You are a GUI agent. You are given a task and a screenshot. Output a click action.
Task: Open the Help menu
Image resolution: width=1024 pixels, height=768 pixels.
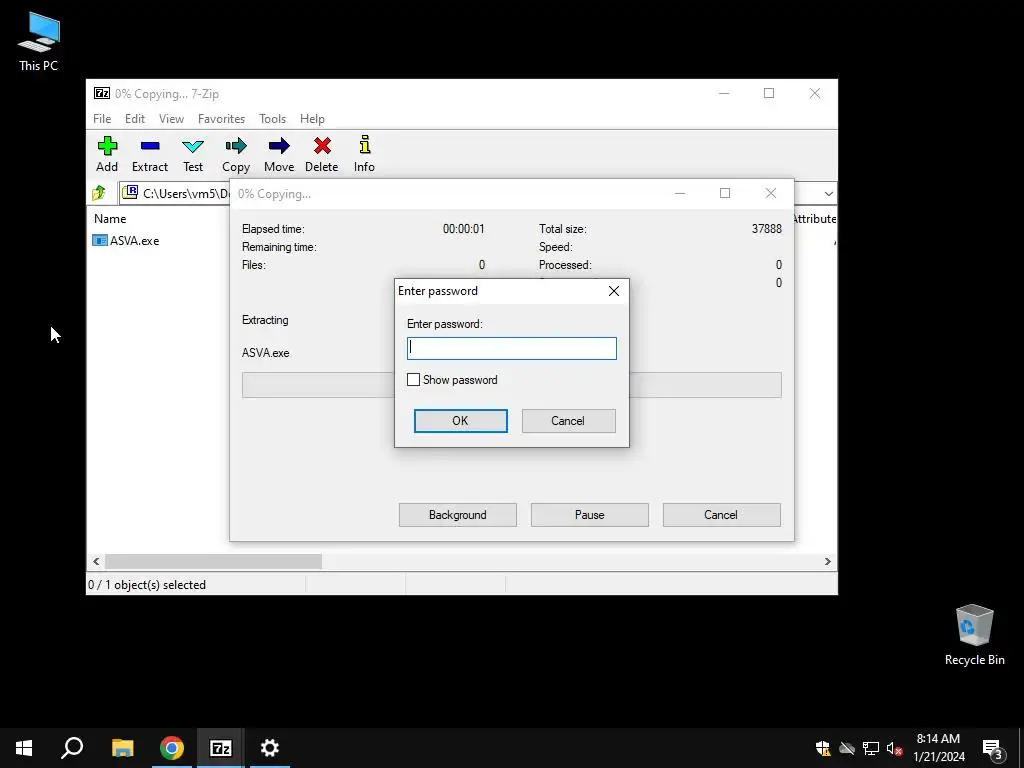click(x=312, y=119)
